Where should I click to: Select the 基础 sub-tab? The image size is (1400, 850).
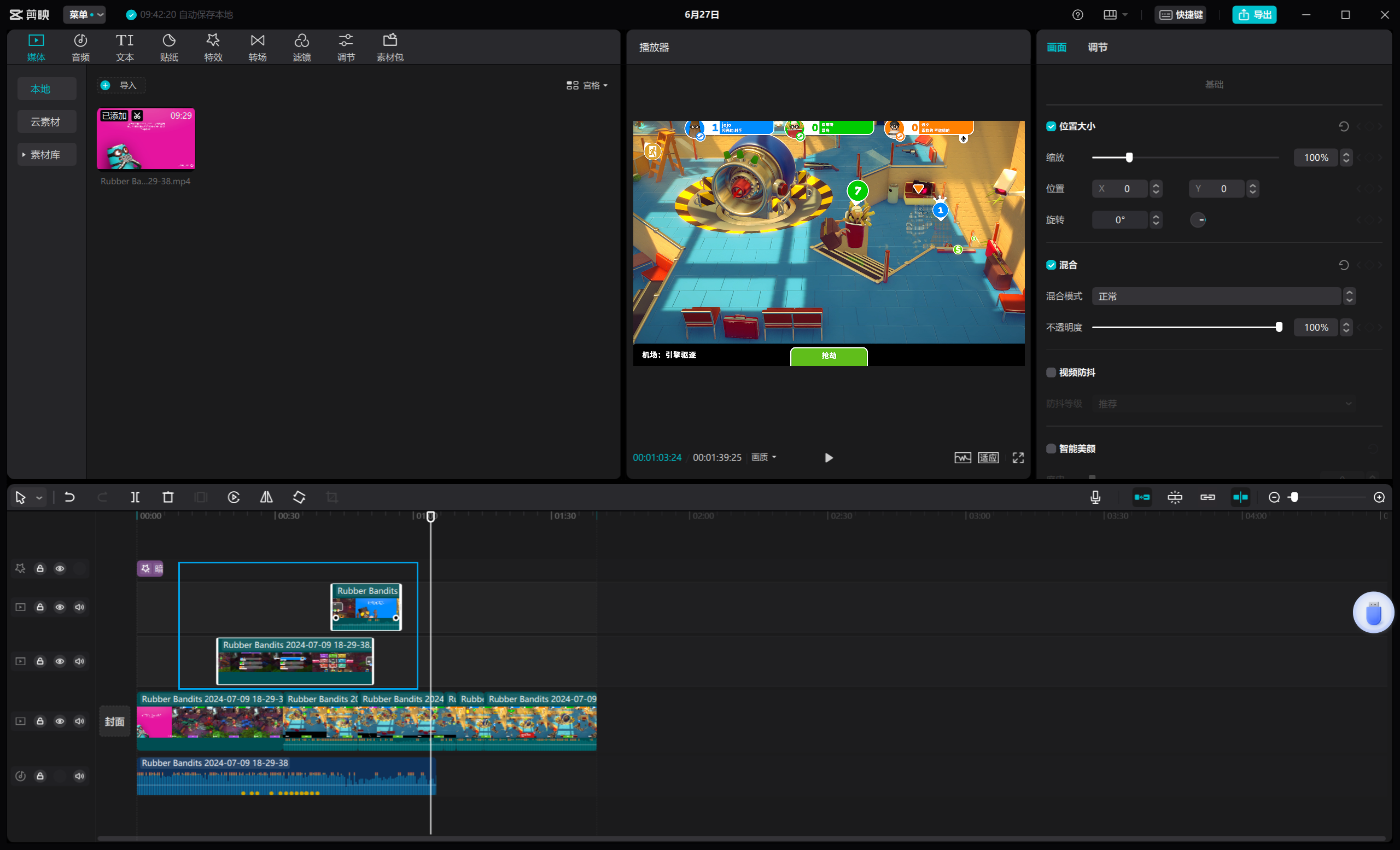1214,84
